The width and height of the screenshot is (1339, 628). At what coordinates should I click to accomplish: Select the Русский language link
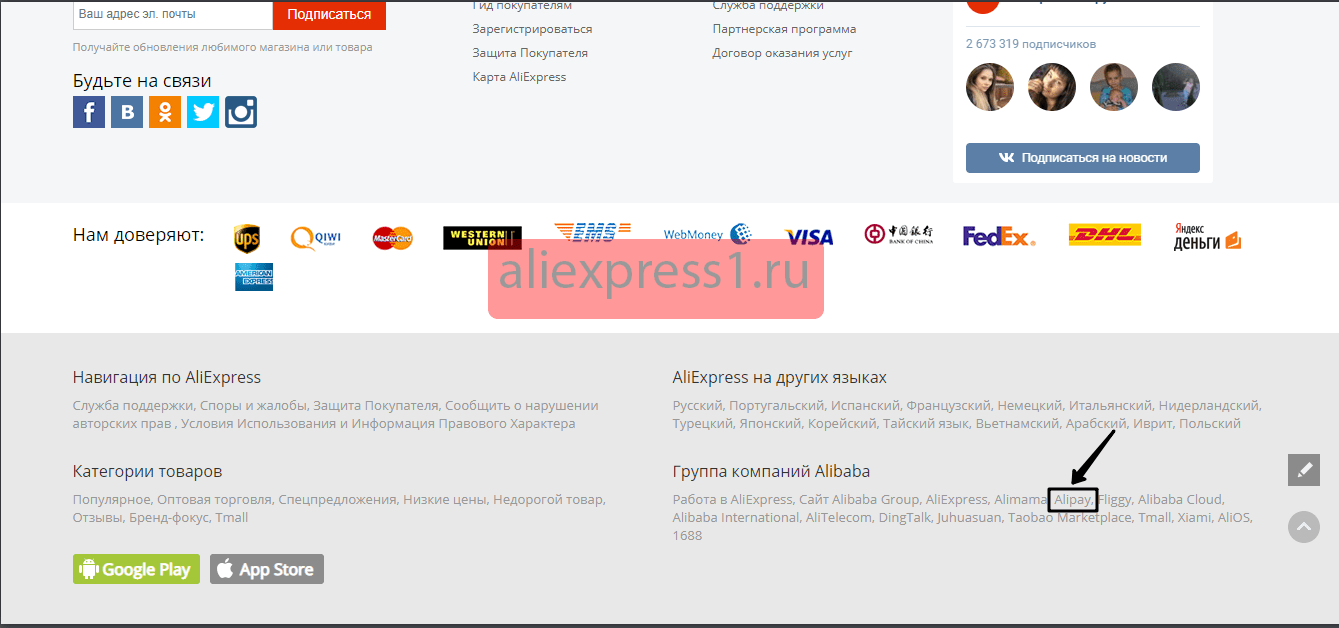(698, 406)
